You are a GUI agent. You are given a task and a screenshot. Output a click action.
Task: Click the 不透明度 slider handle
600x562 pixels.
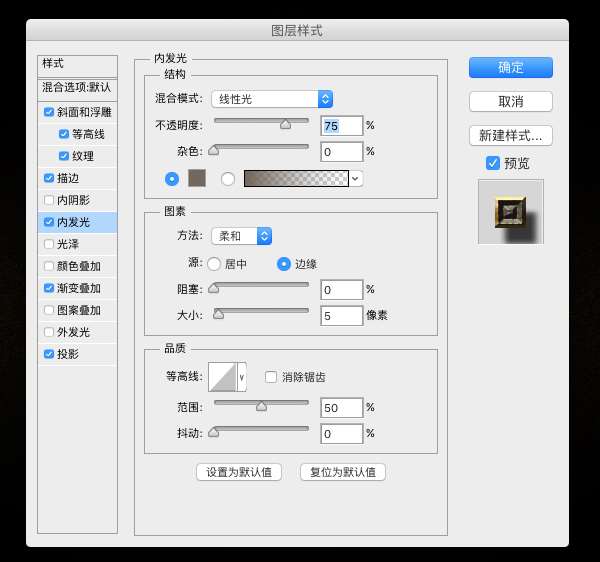pyautogui.click(x=285, y=124)
